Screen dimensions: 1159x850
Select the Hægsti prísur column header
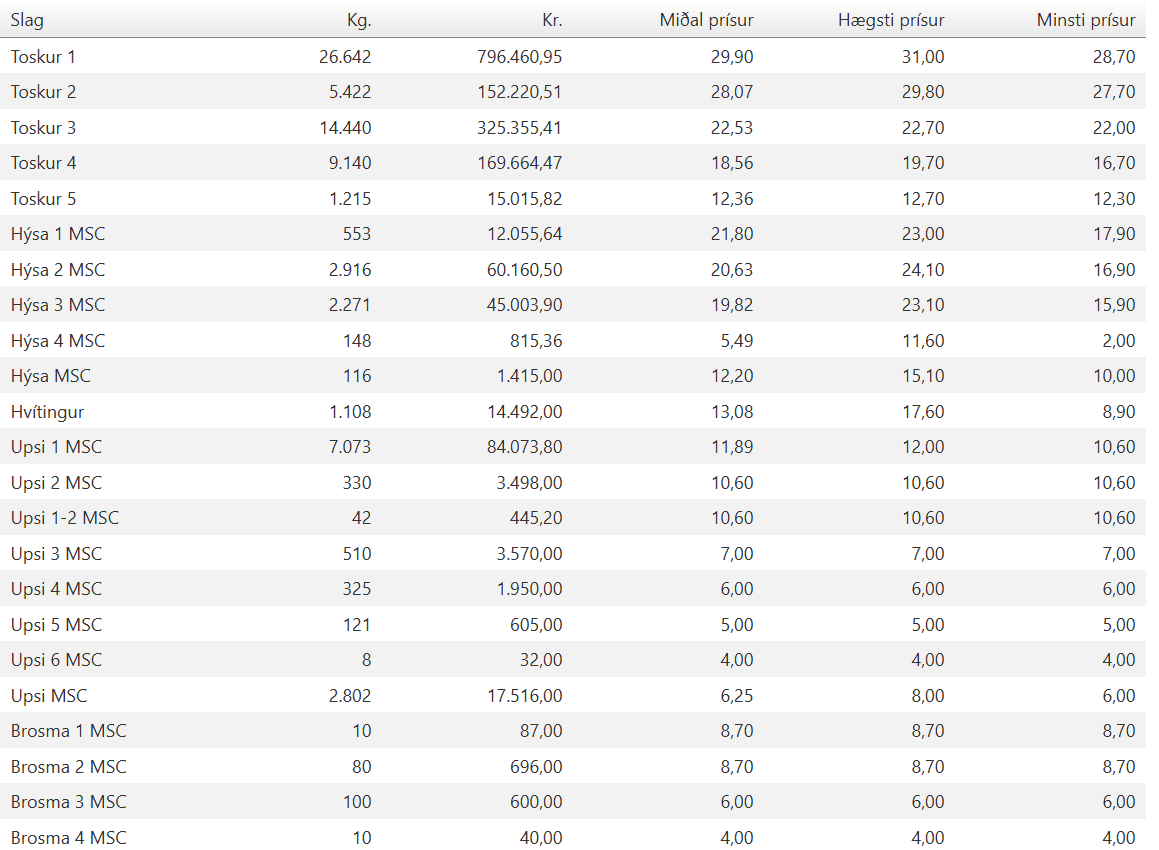point(891,21)
